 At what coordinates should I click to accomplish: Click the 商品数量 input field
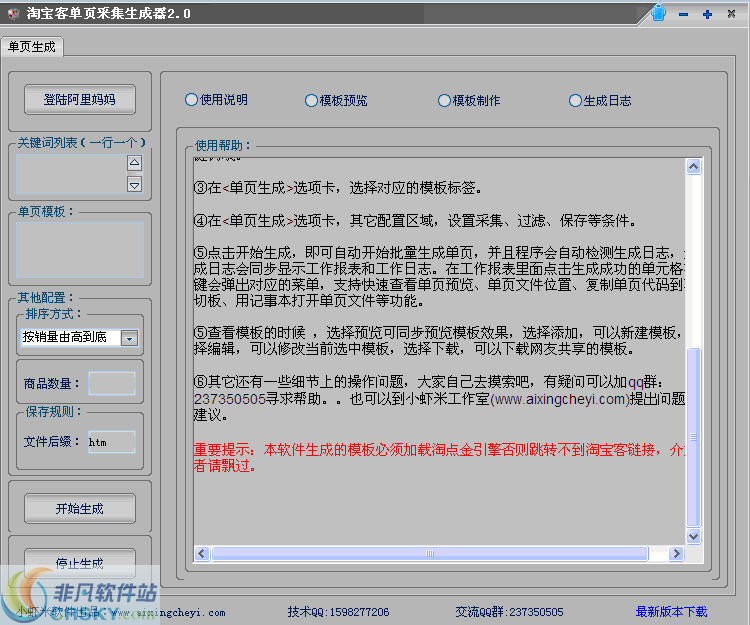(x=112, y=384)
